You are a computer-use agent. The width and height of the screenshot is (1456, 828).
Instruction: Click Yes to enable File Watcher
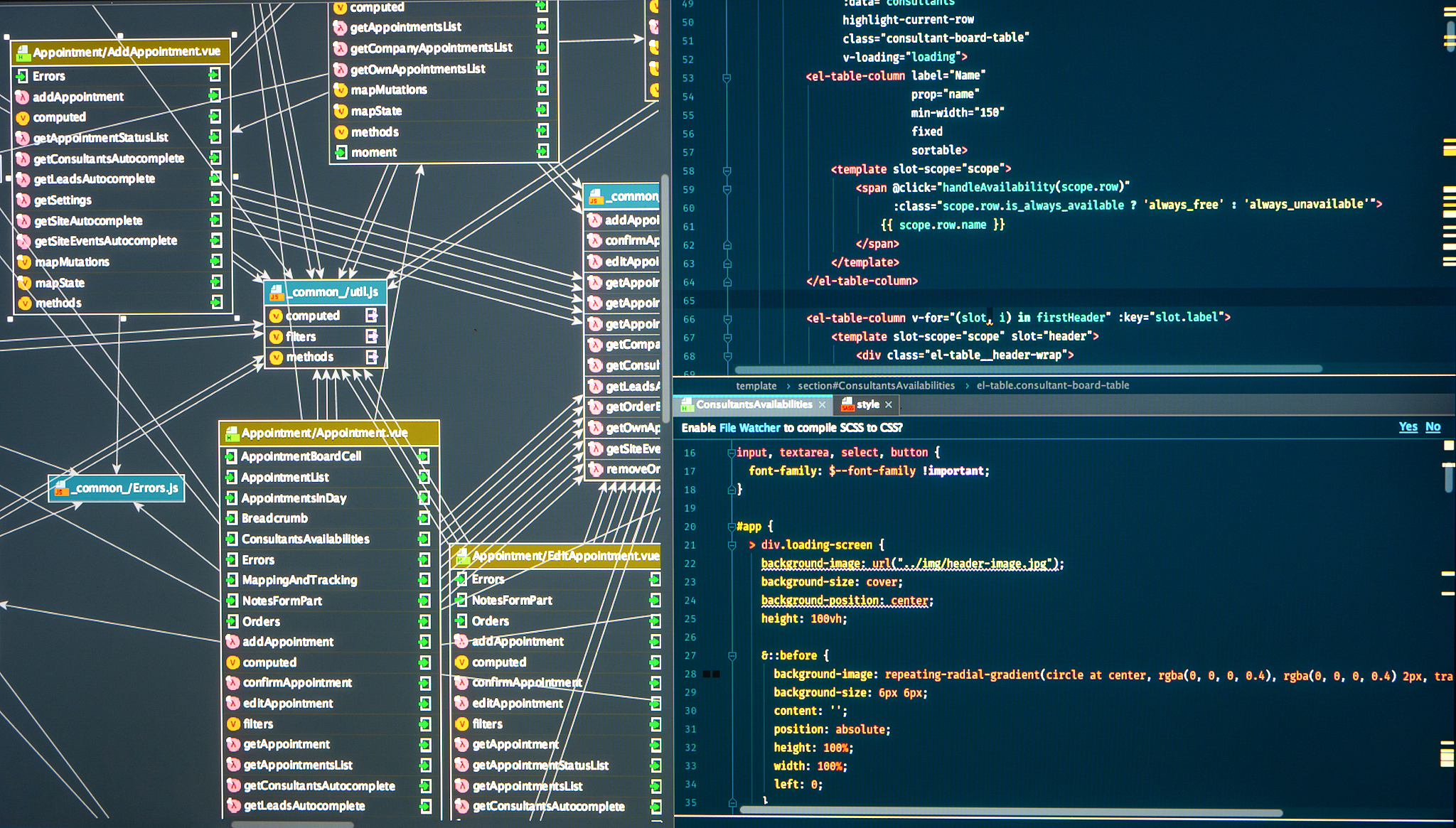pyautogui.click(x=1408, y=426)
